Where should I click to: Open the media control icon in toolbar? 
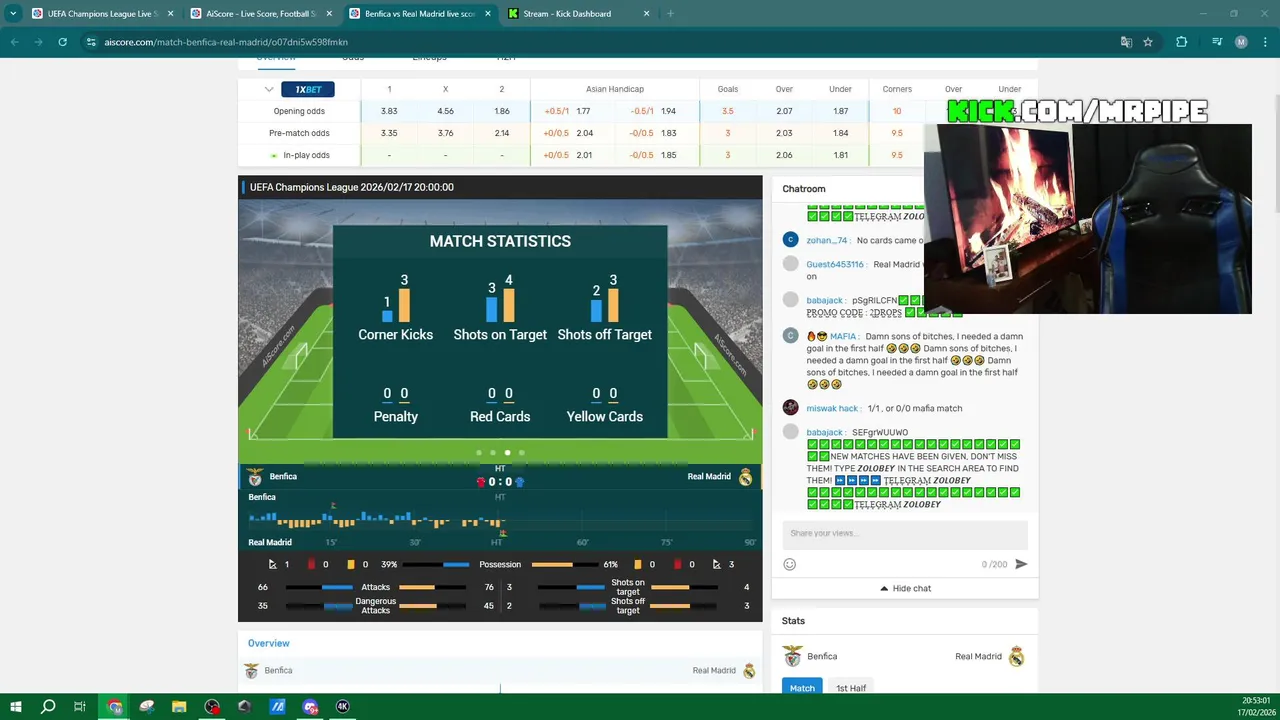click(x=1216, y=42)
